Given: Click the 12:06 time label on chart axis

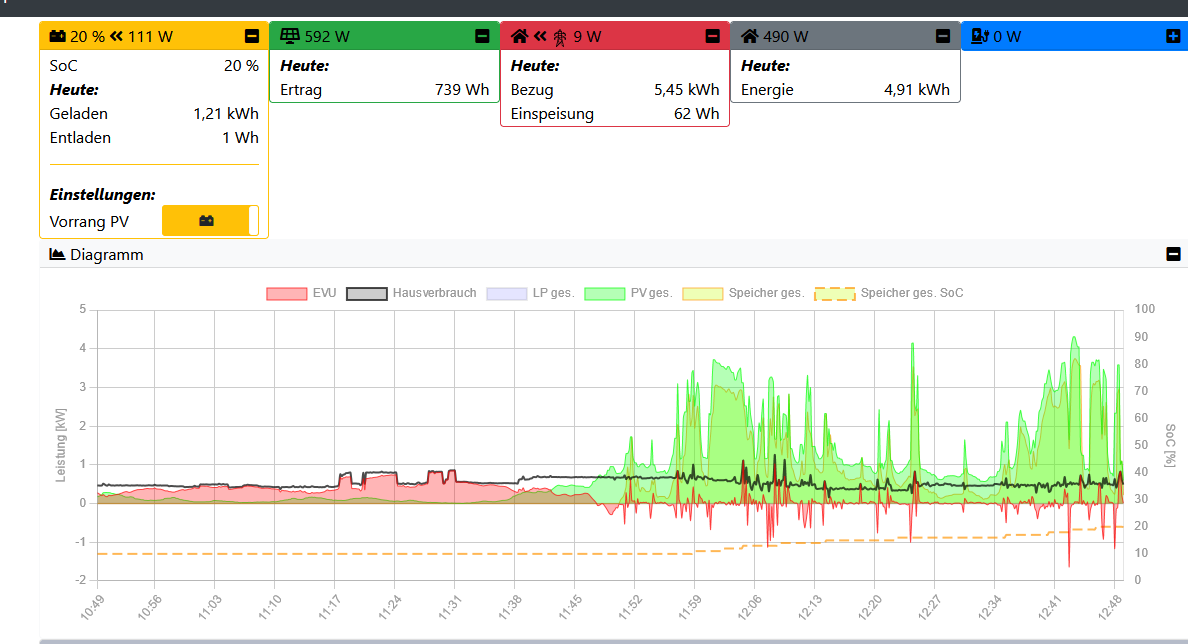Looking at the screenshot, I should point(750,606).
